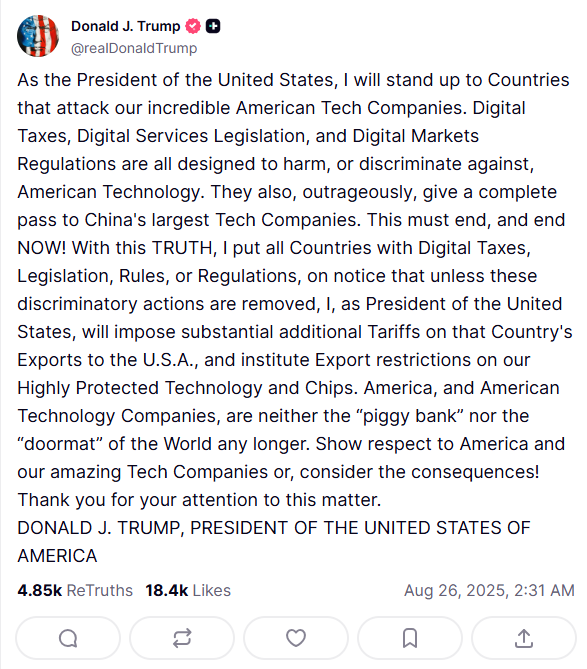Click the black plus badge beside name

(x=213, y=26)
